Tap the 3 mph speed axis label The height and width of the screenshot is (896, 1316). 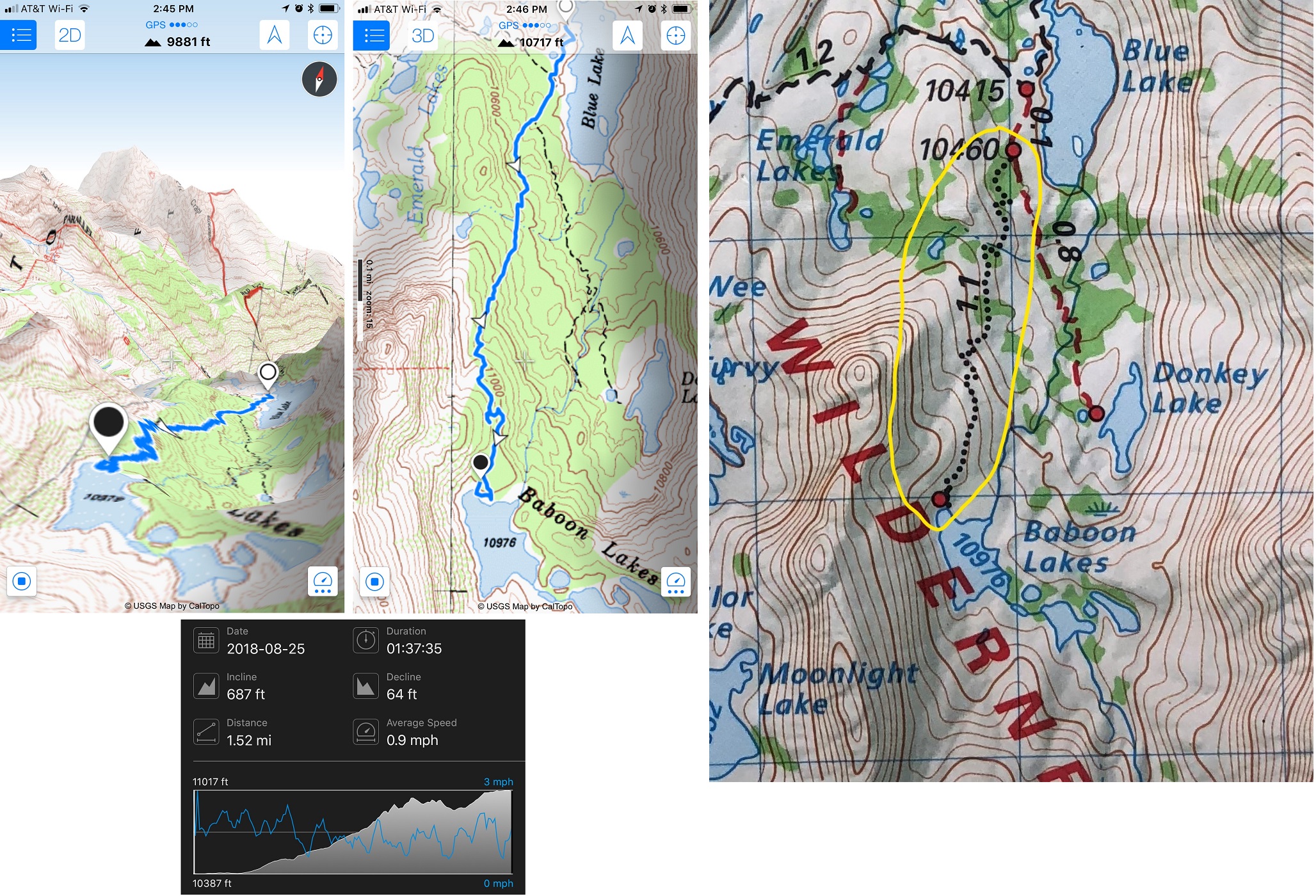coord(499,782)
